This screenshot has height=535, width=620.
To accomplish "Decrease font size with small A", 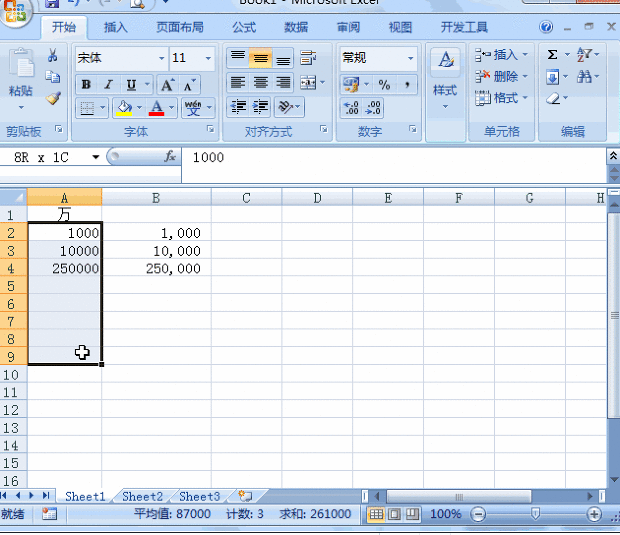I will pos(189,85).
